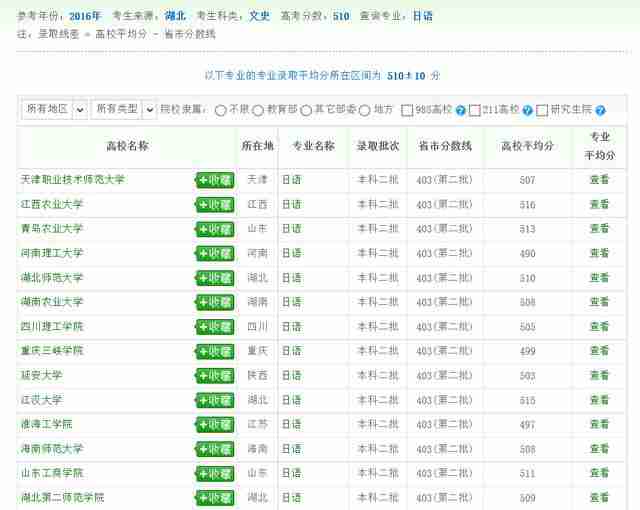Open the 所有类型 type dropdown

124,109
